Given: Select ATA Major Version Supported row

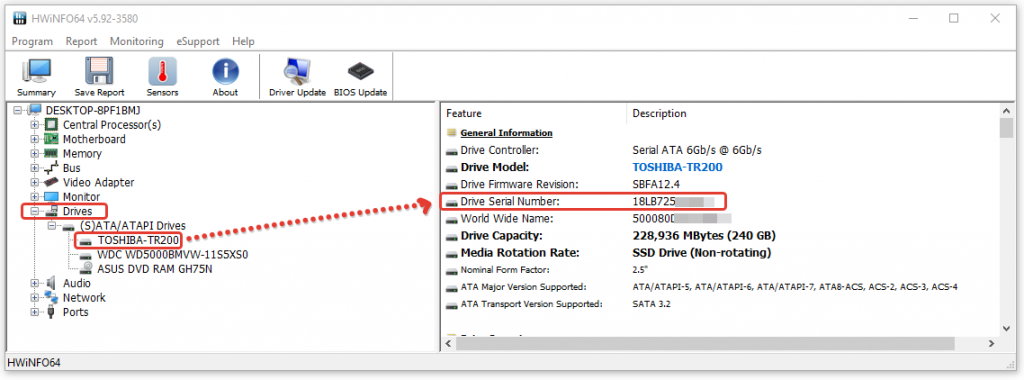Looking at the screenshot, I should [720, 287].
